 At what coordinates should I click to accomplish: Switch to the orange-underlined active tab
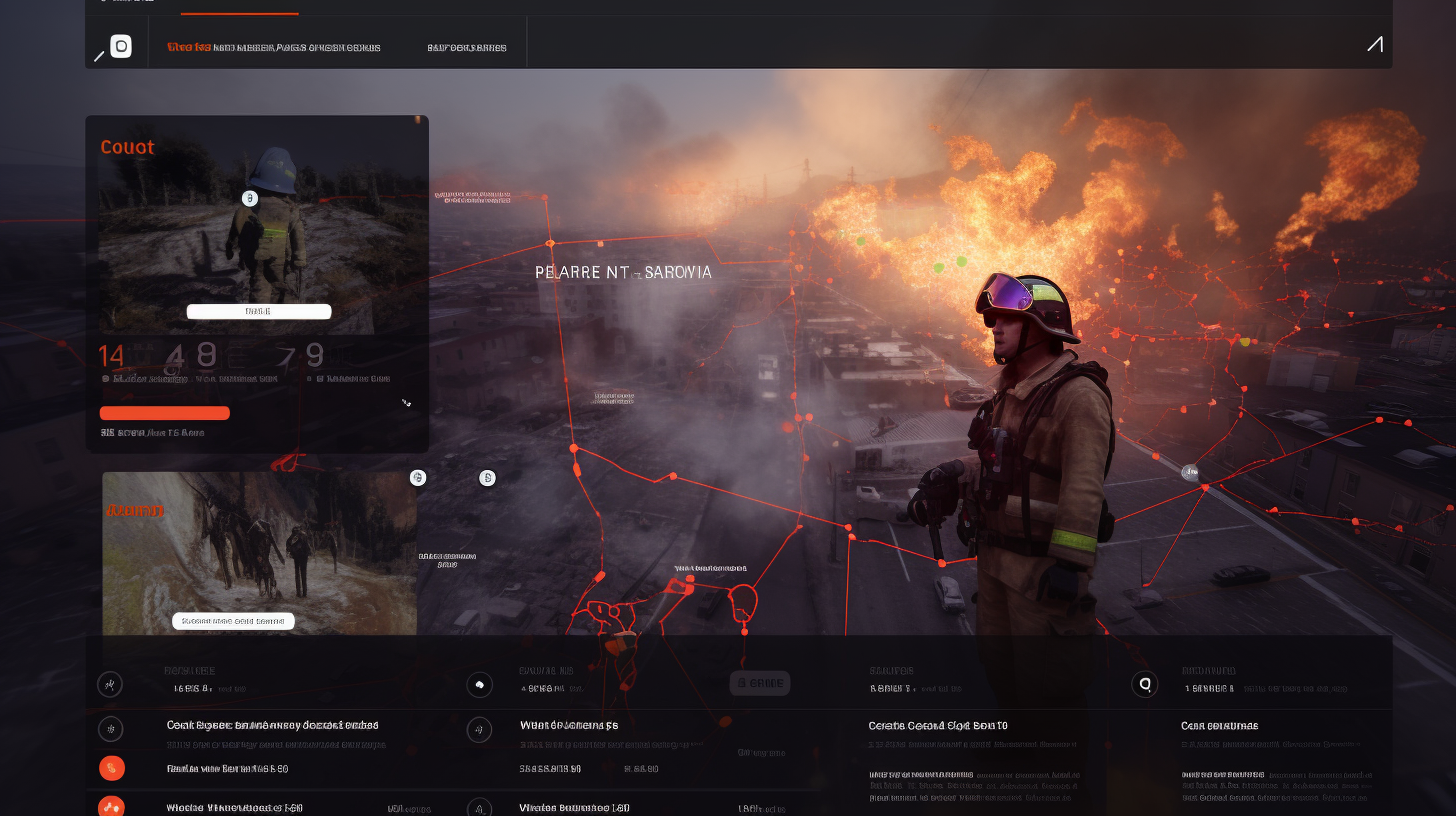[x=239, y=6]
